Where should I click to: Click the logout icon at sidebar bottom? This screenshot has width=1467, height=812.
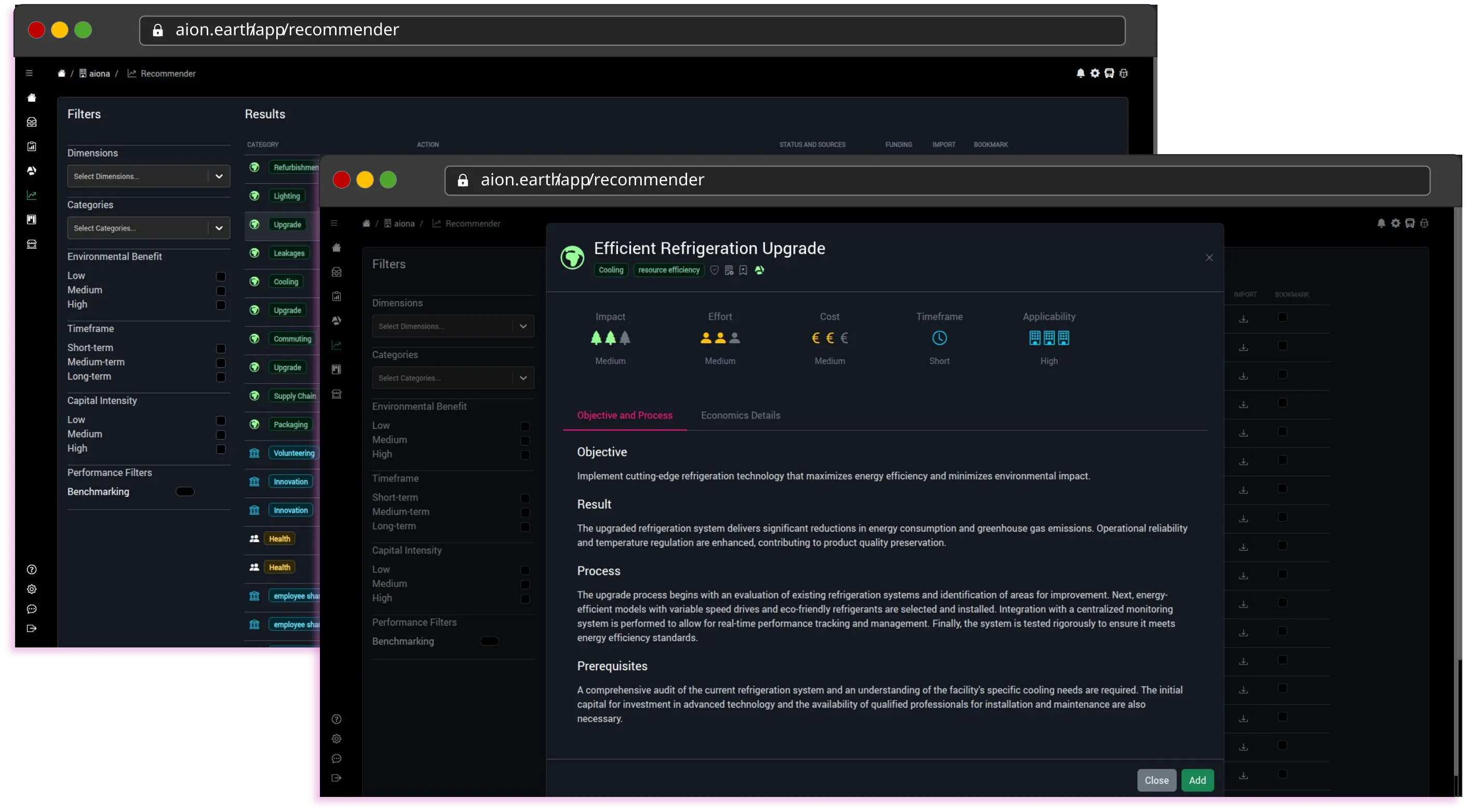(337, 778)
